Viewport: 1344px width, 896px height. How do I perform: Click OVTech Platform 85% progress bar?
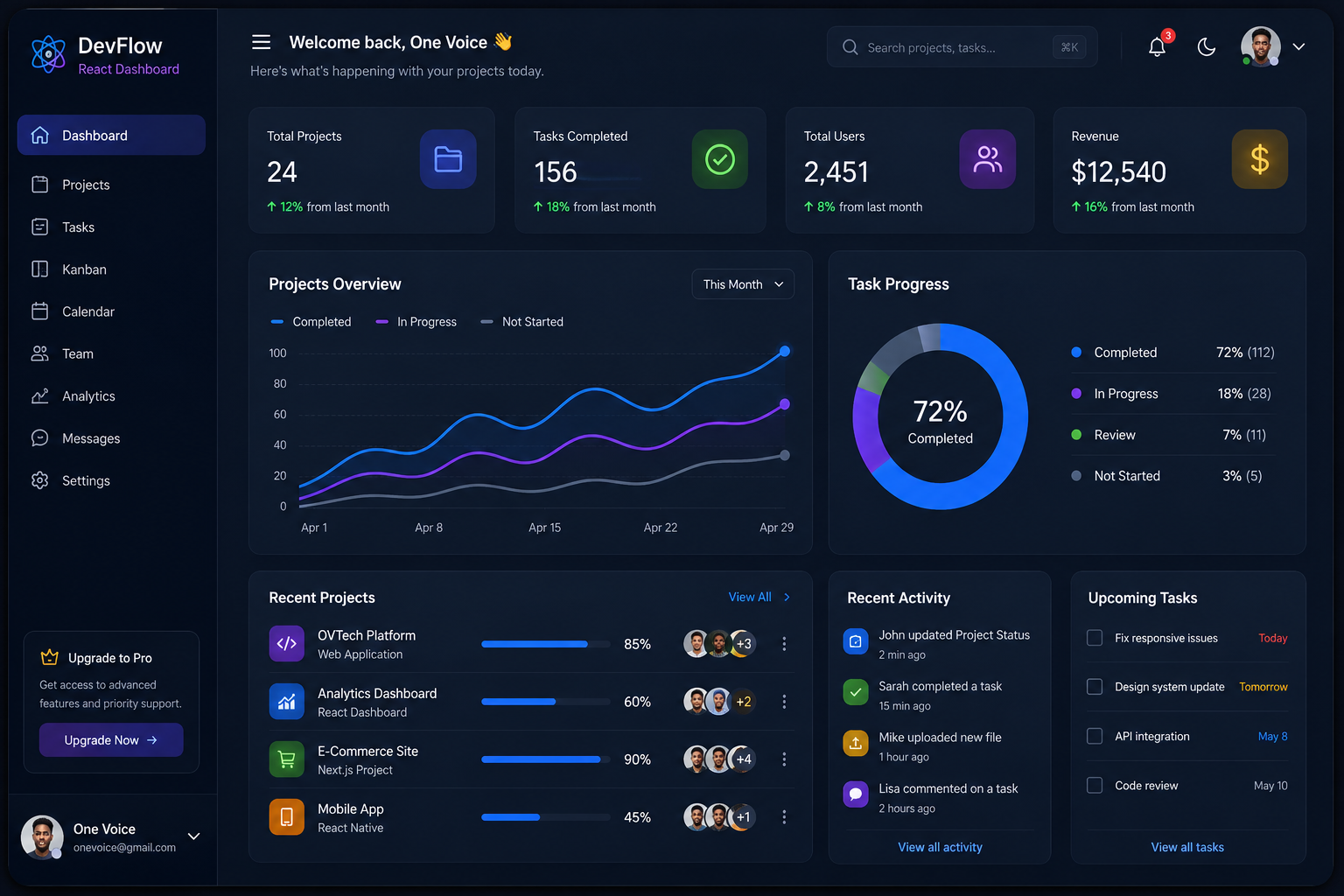coord(546,644)
